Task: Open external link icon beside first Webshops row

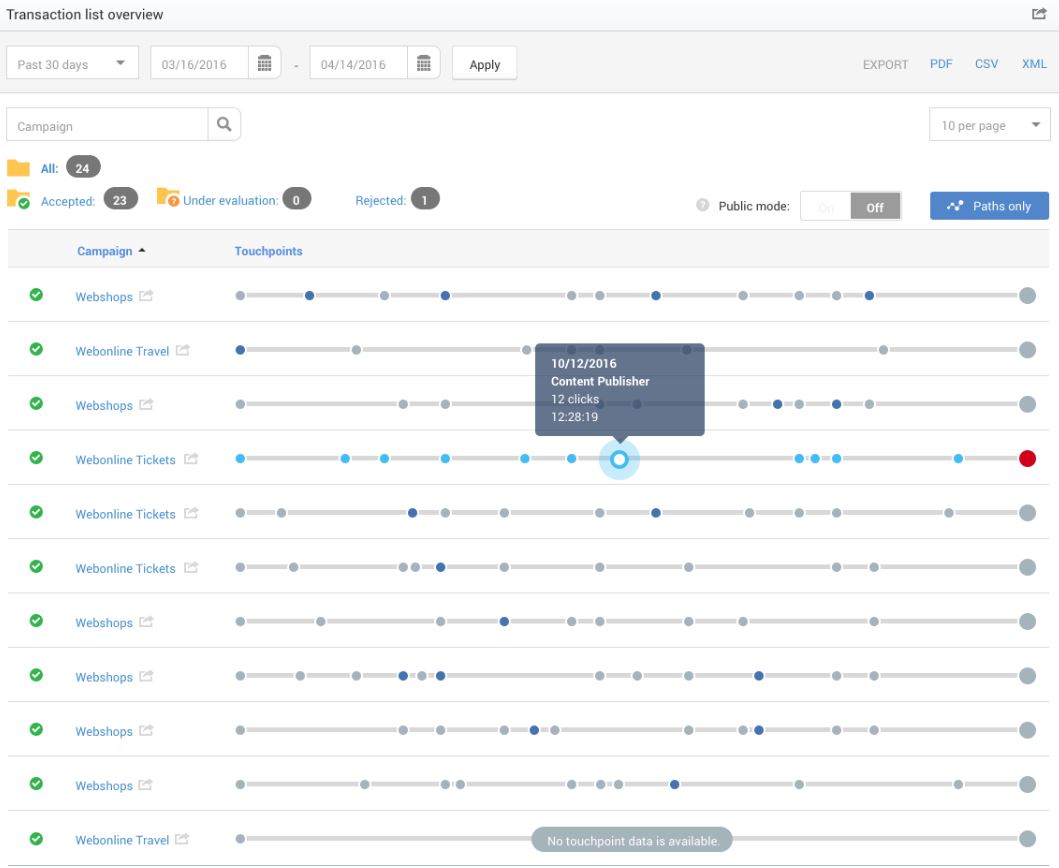Action: (146, 296)
